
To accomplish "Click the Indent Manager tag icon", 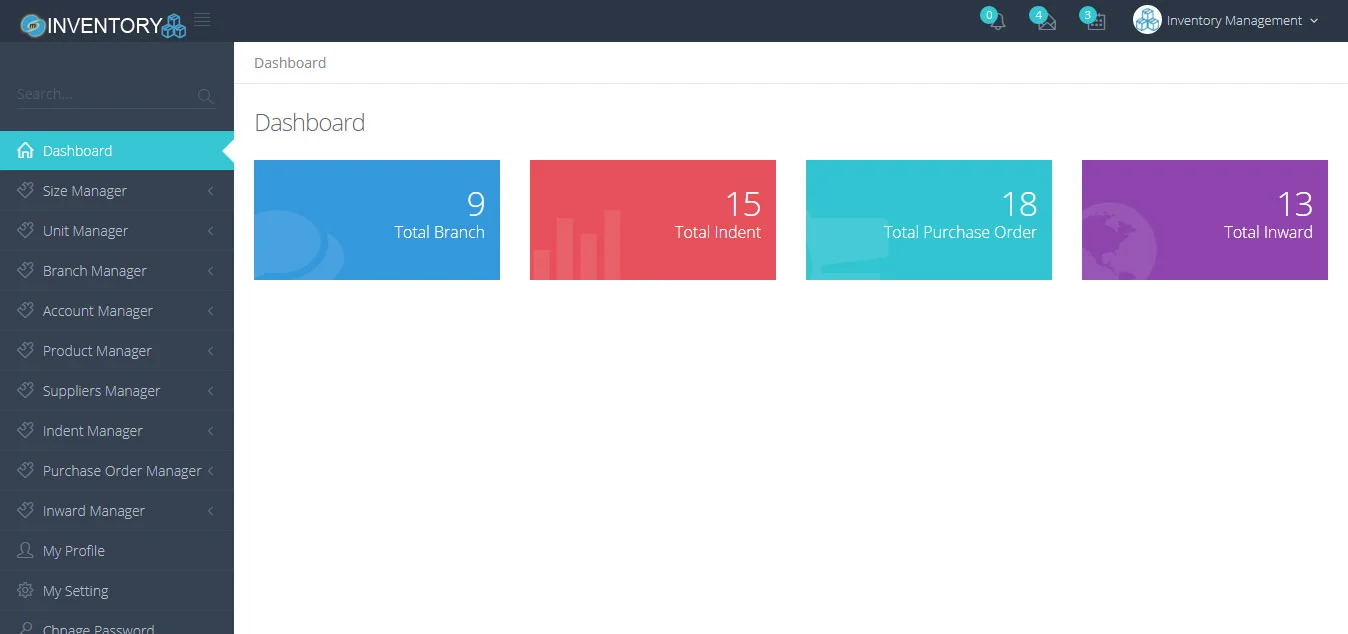I will pyautogui.click(x=26, y=430).
